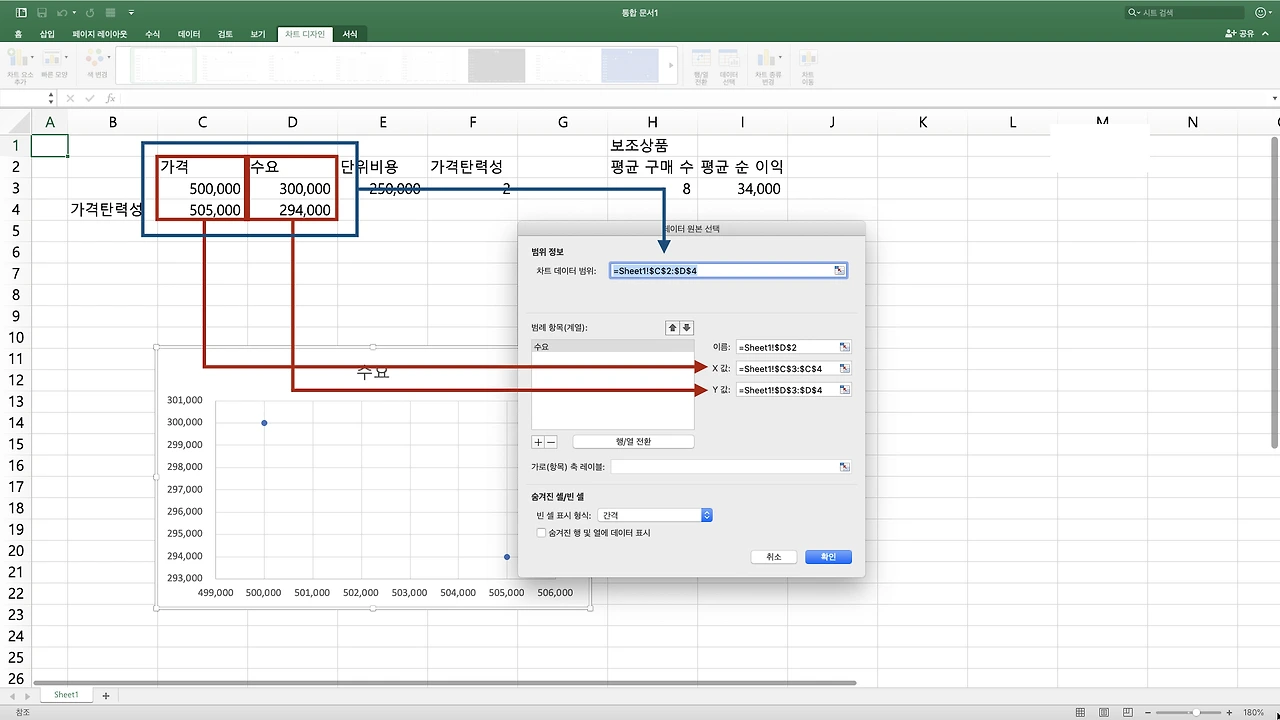This screenshot has width=1280, height=720.
Task: Open the name box dropdown stepper
Action: pos(51,98)
